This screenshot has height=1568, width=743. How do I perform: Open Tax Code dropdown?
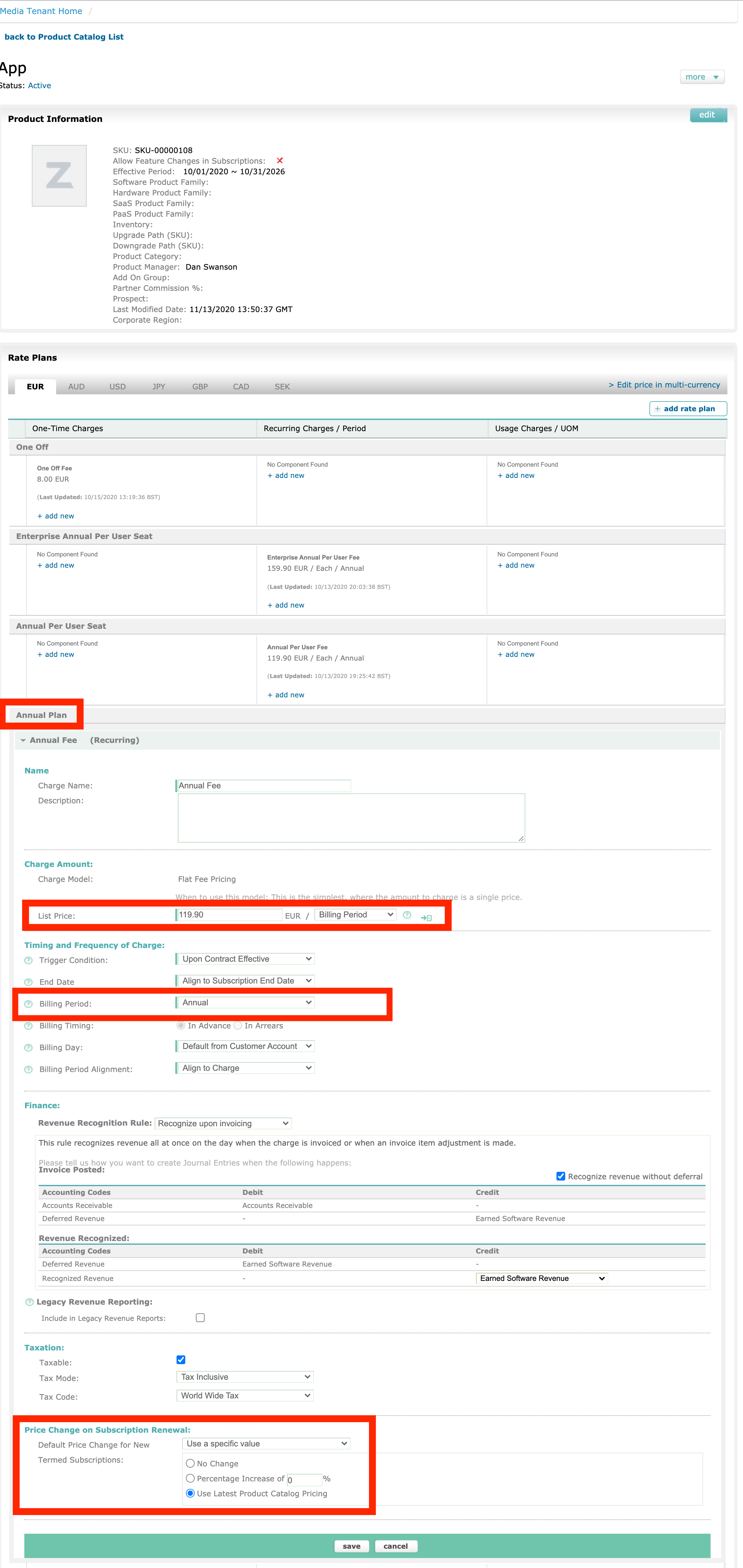pos(245,1396)
